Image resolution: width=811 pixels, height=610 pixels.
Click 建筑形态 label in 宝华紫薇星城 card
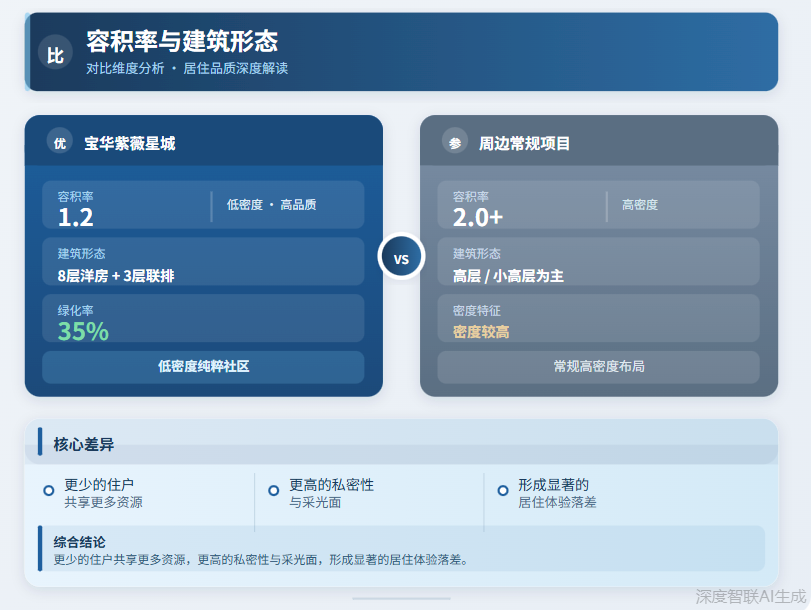81,254
